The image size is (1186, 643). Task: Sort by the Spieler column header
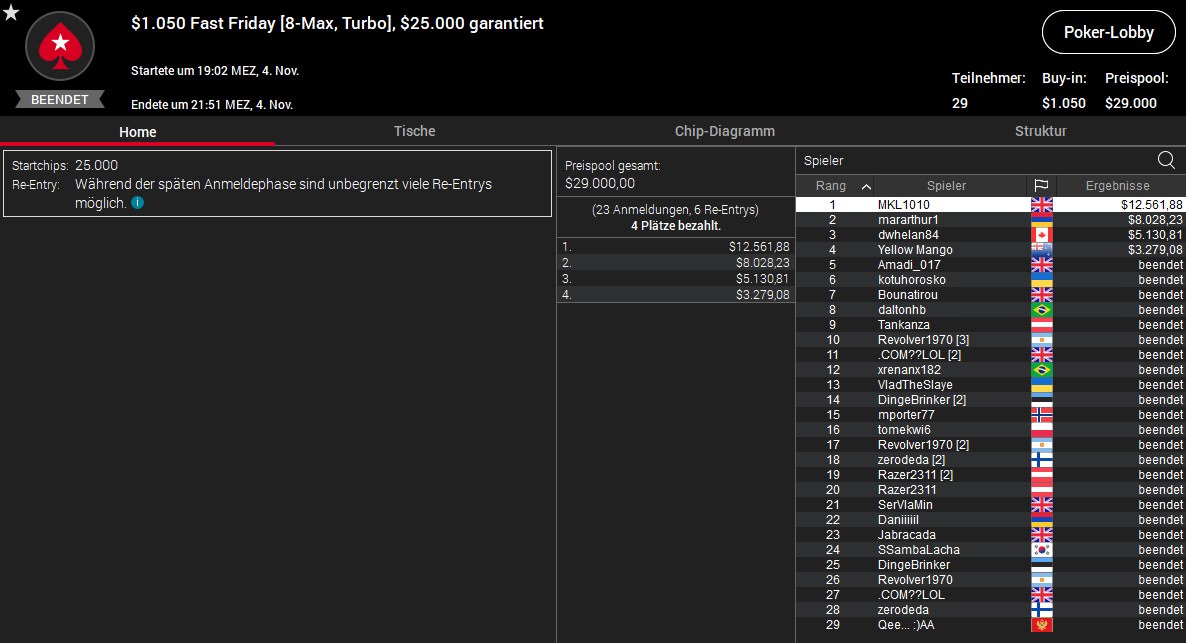[x=946, y=185]
